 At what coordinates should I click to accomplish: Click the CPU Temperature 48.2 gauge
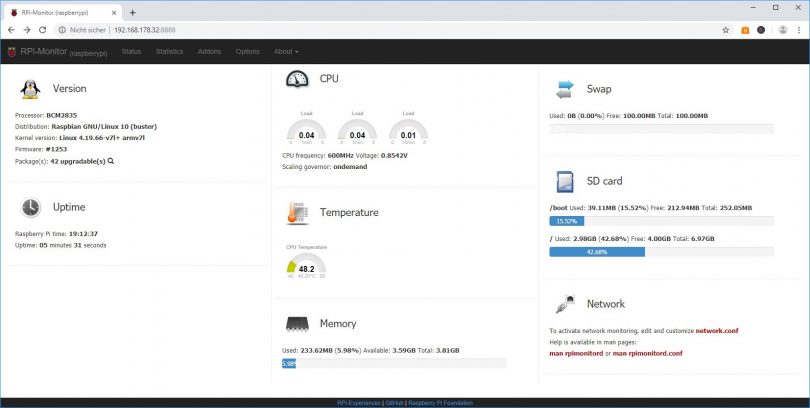tap(306, 265)
